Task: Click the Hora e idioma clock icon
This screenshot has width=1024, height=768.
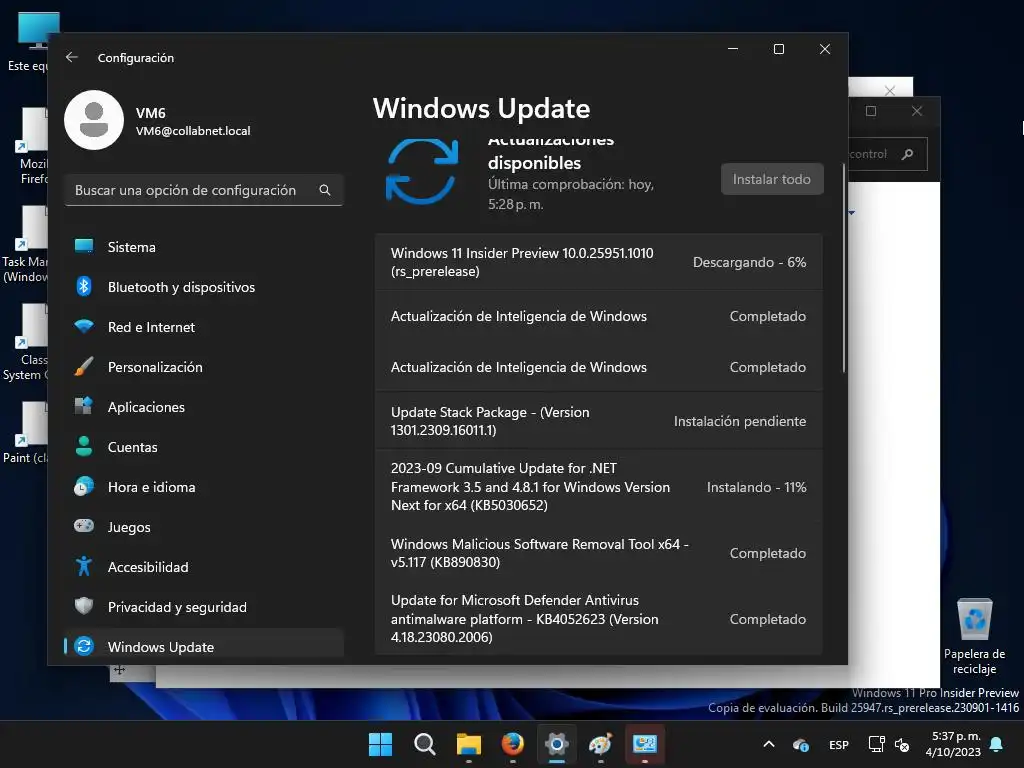Action: 84,487
